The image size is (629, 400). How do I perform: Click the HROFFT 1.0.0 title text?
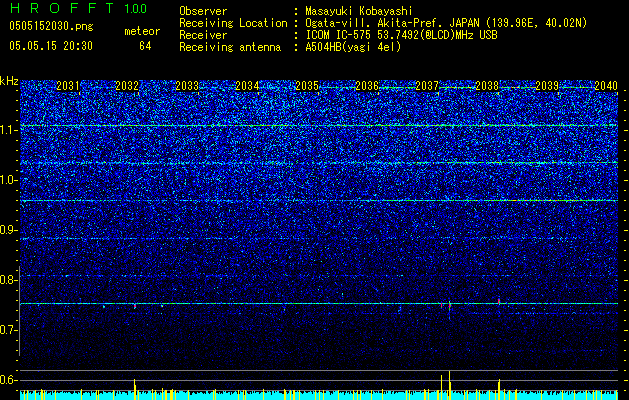click(79, 8)
